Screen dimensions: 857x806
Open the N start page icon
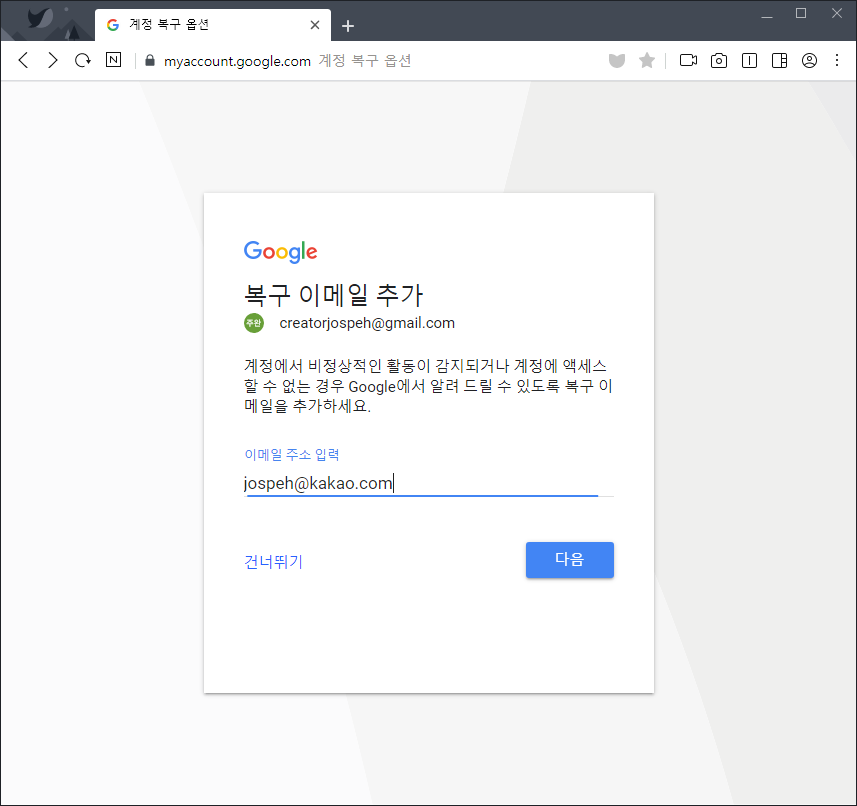tap(113, 60)
